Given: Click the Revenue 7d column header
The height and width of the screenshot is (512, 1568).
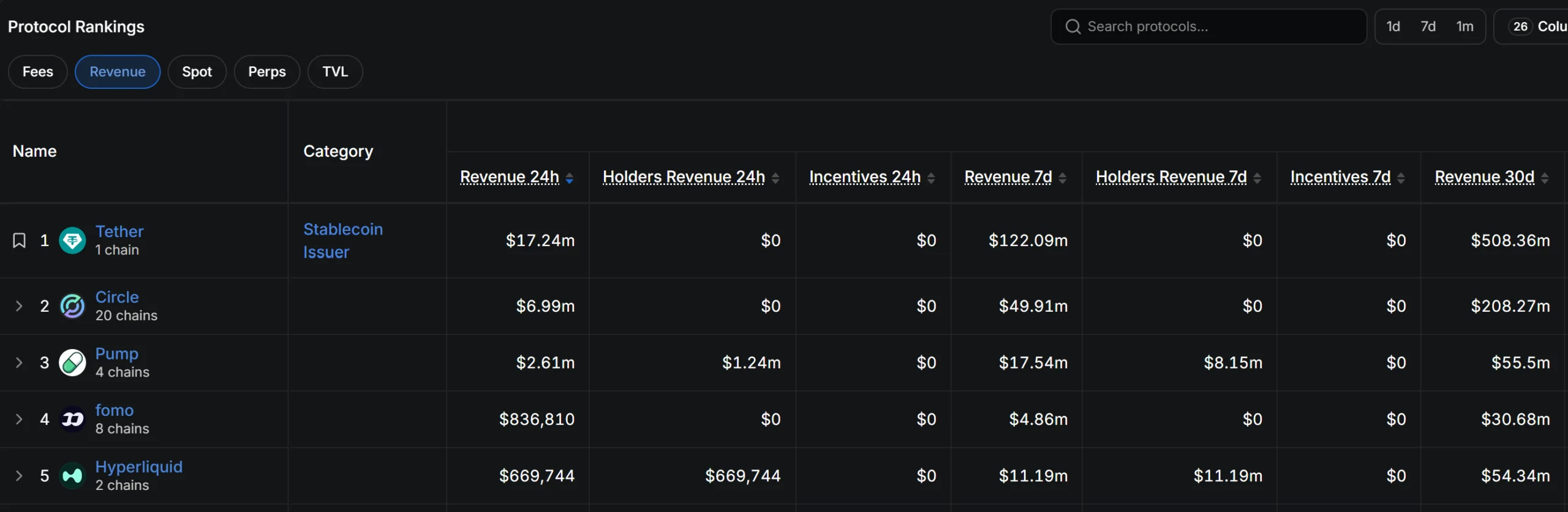Looking at the screenshot, I should (1008, 177).
